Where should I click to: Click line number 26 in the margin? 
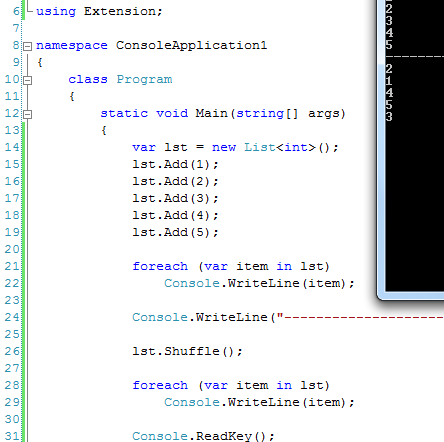[x=12, y=351]
